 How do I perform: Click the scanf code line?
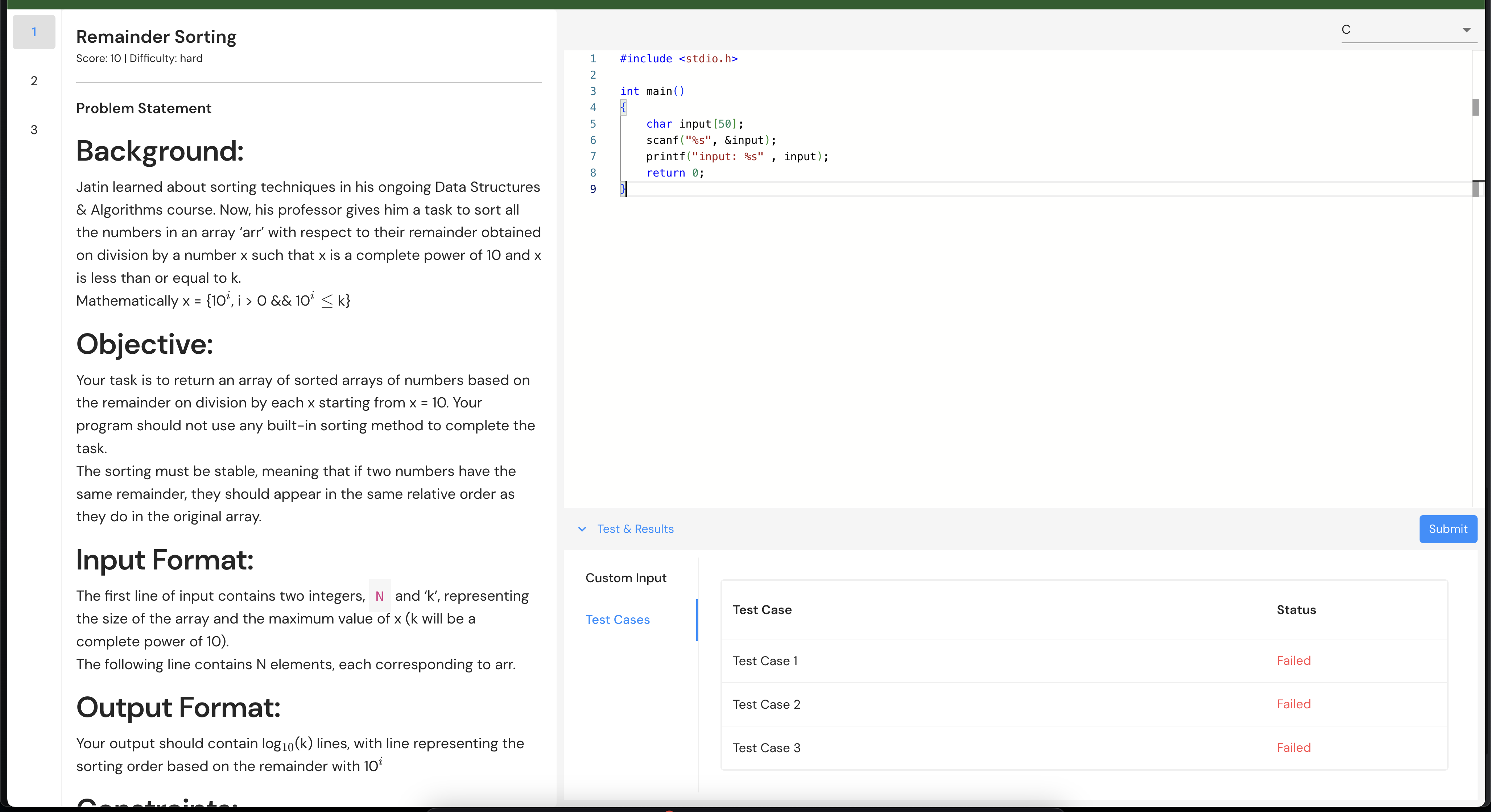coord(711,140)
